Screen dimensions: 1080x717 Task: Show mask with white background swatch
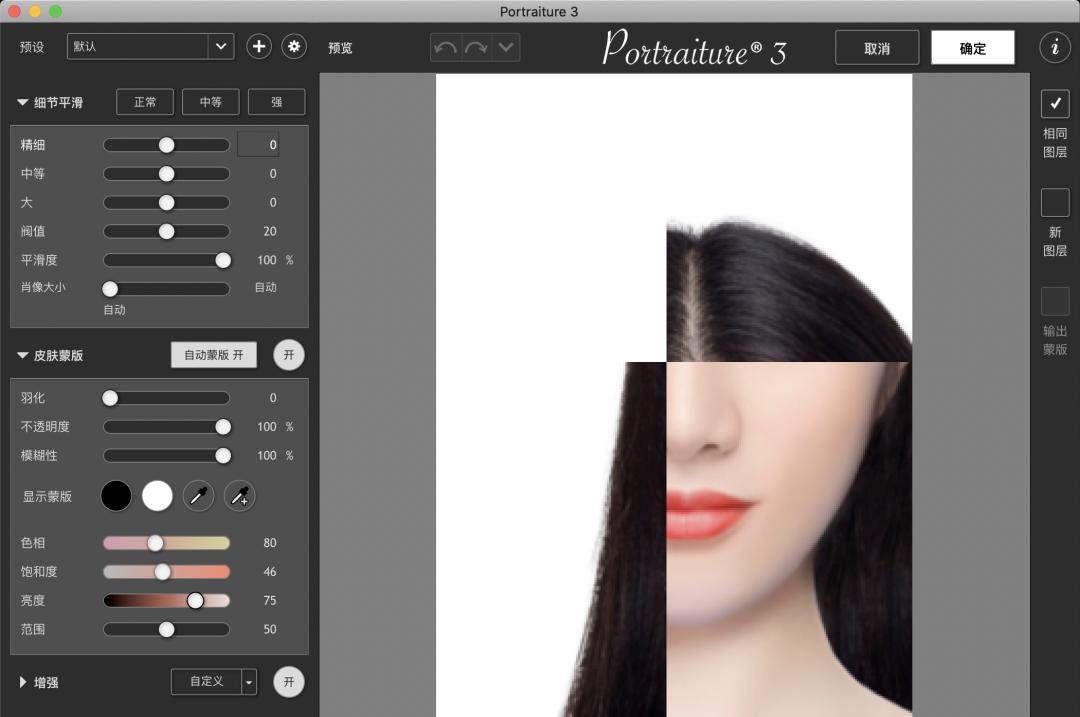tap(157, 496)
